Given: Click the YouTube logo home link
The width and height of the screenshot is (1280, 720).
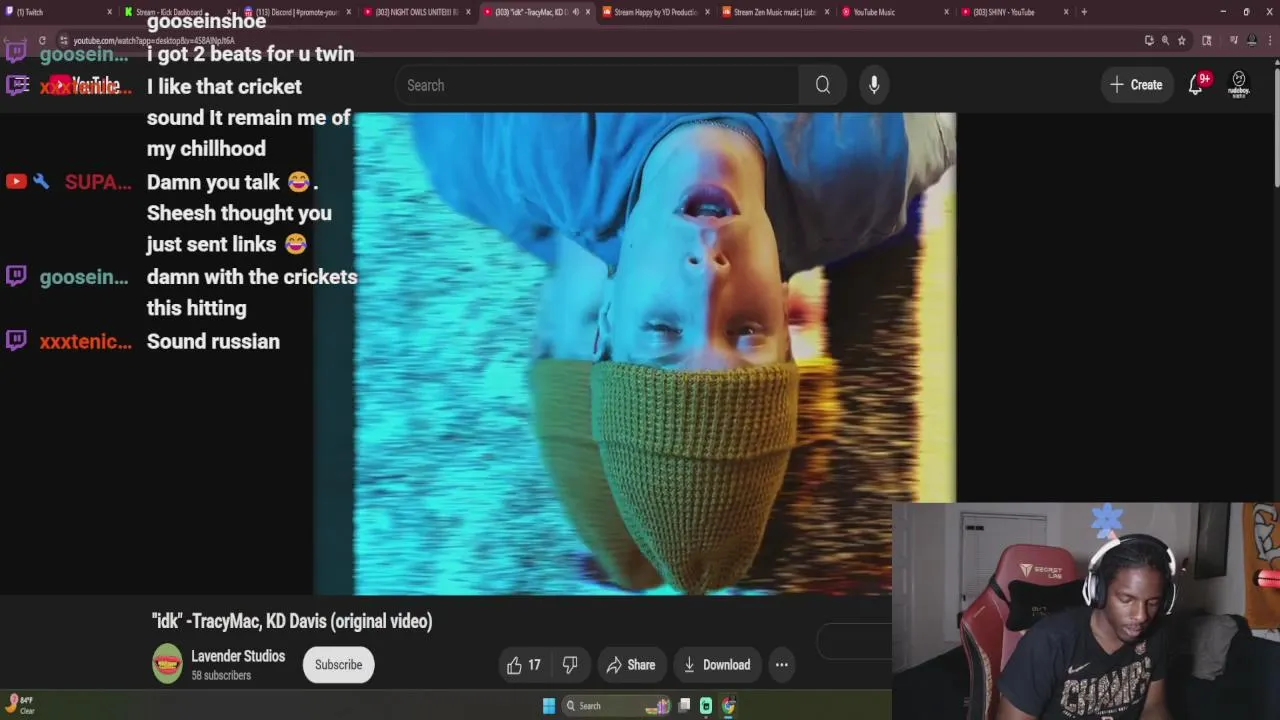Looking at the screenshot, I should (85, 85).
